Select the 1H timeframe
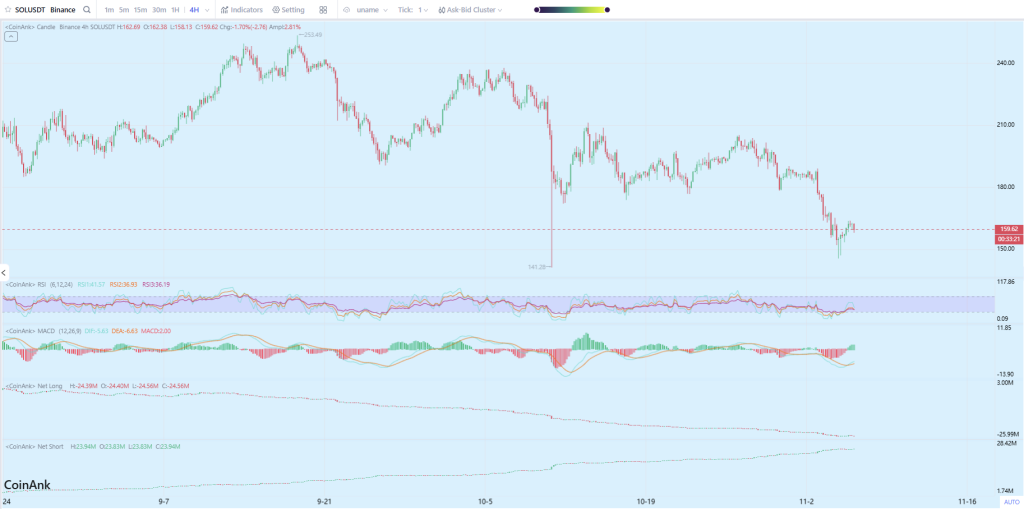 [x=175, y=9]
